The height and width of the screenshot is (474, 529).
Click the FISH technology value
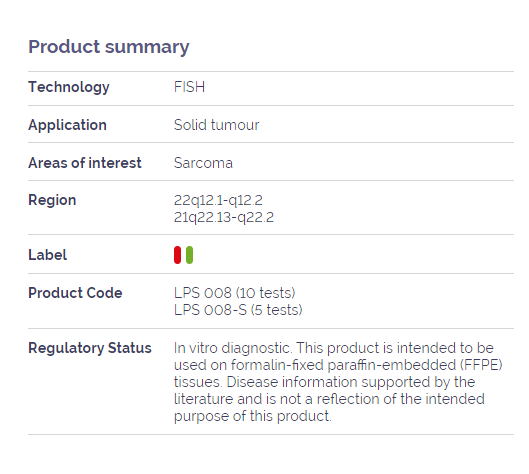(x=189, y=87)
